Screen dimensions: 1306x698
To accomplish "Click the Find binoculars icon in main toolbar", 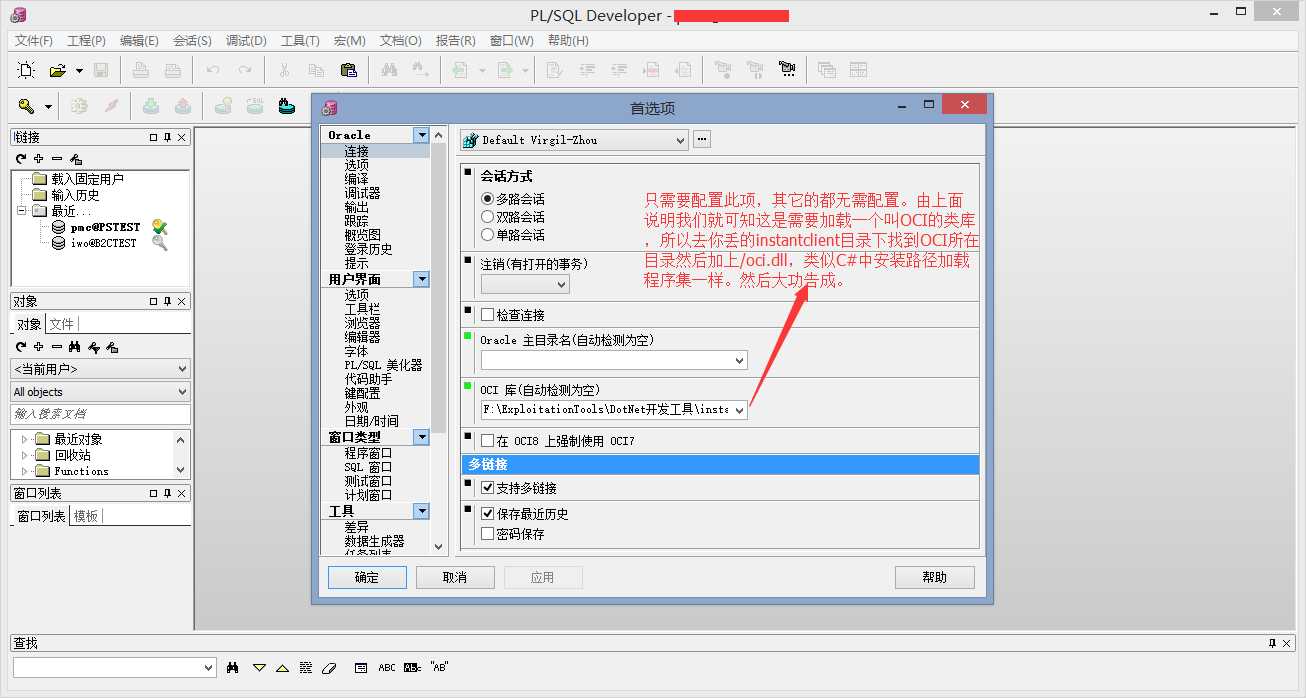I will [x=389, y=70].
